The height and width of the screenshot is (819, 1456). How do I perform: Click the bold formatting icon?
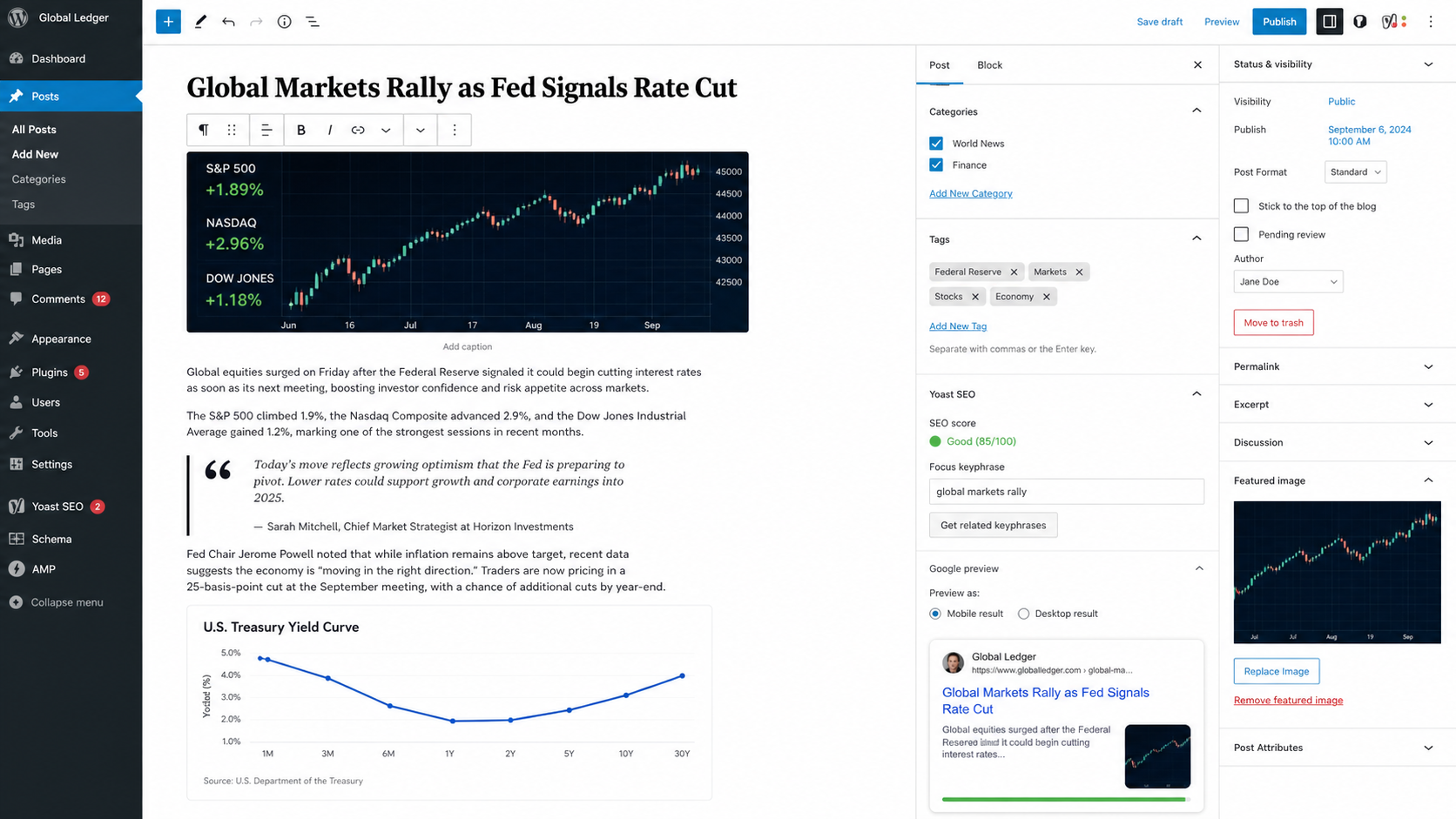point(301,130)
